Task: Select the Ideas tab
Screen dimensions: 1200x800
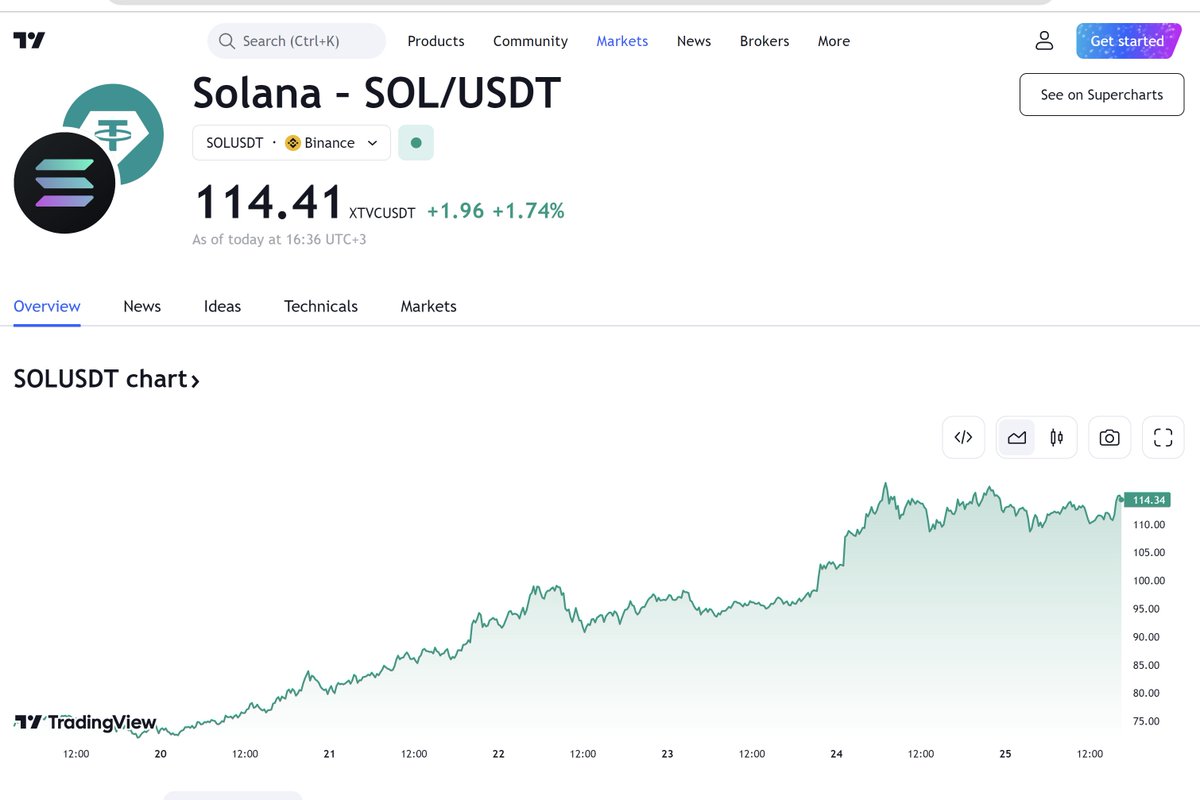Action: point(222,306)
